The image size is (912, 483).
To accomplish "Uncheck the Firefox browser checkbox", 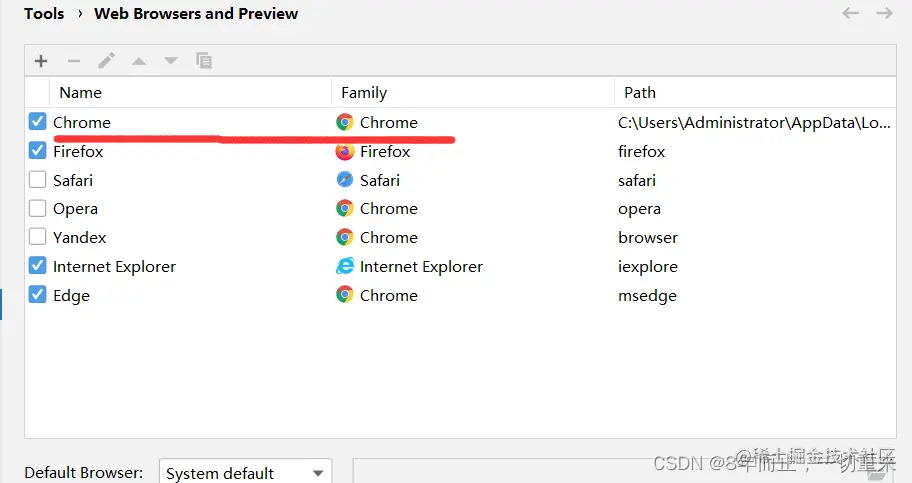I will click(37, 151).
